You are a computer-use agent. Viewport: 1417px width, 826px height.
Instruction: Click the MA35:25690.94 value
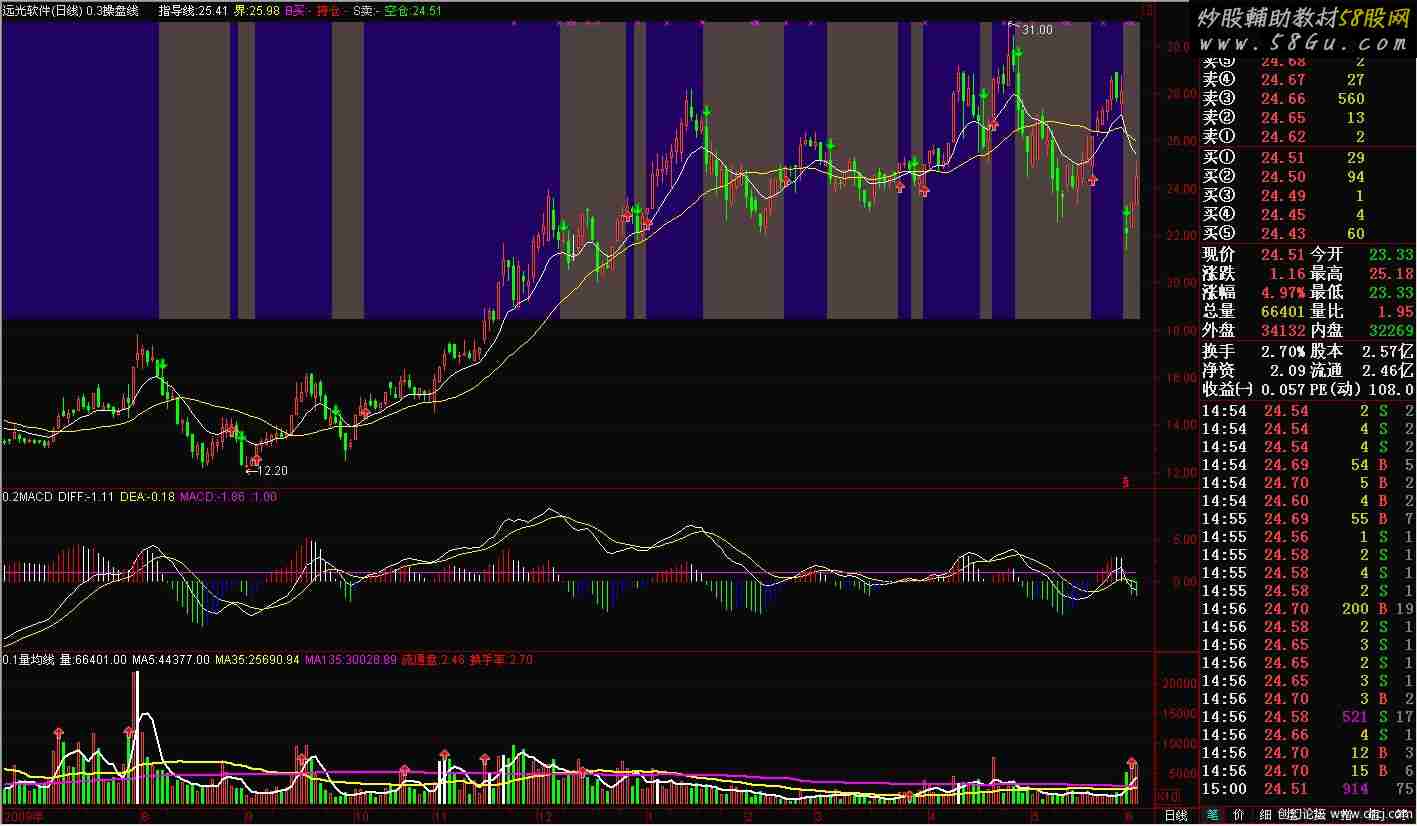(258, 660)
